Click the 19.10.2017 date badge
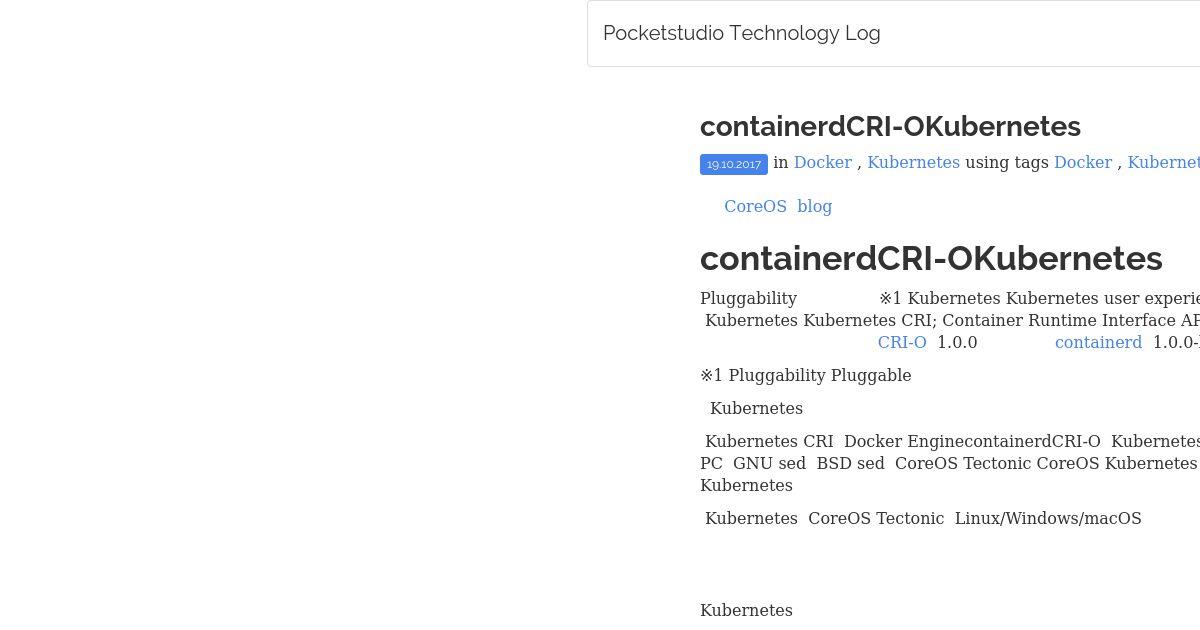The height and width of the screenshot is (630, 1200). [734, 164]
